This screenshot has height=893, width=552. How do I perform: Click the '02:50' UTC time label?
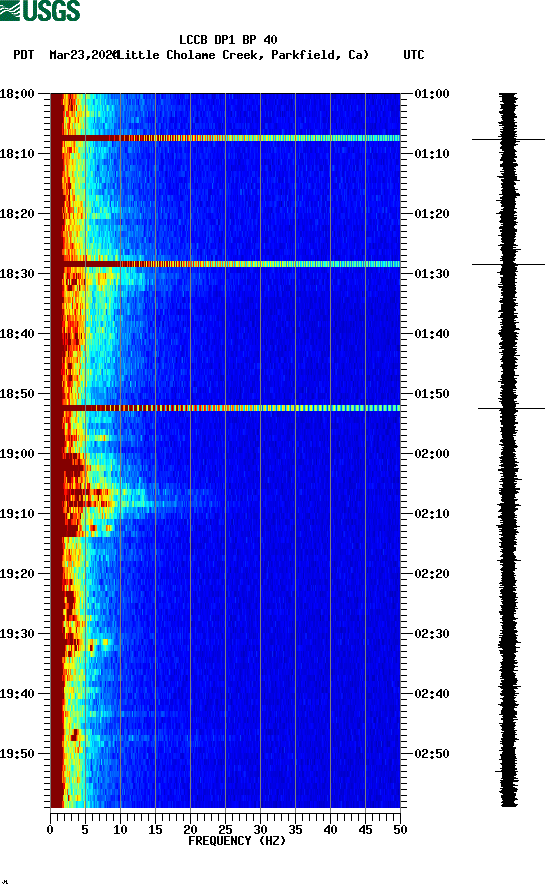432,753
